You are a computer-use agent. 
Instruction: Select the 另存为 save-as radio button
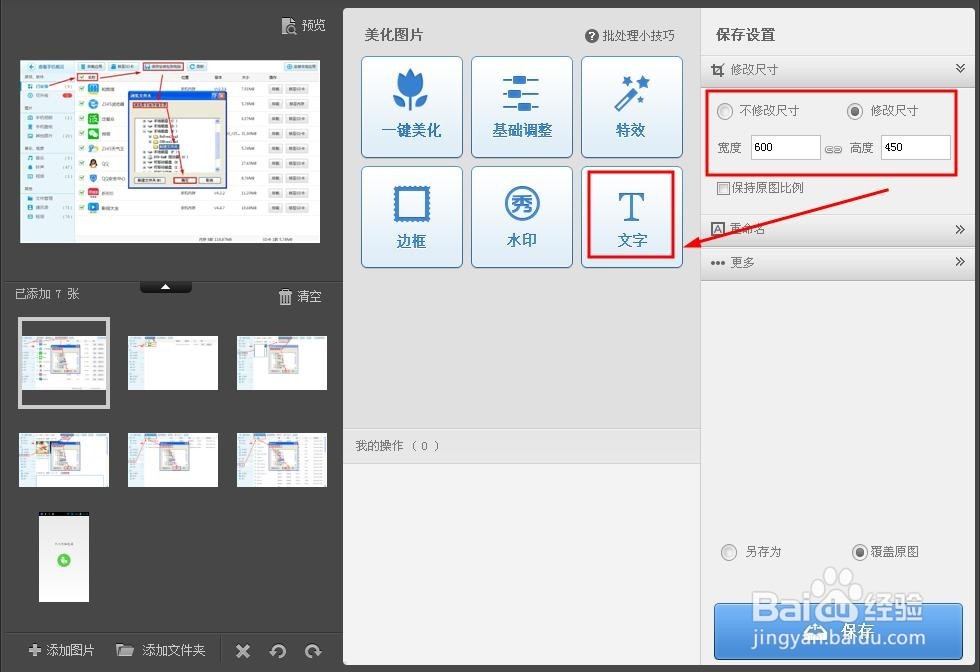(x=729, y=552)
